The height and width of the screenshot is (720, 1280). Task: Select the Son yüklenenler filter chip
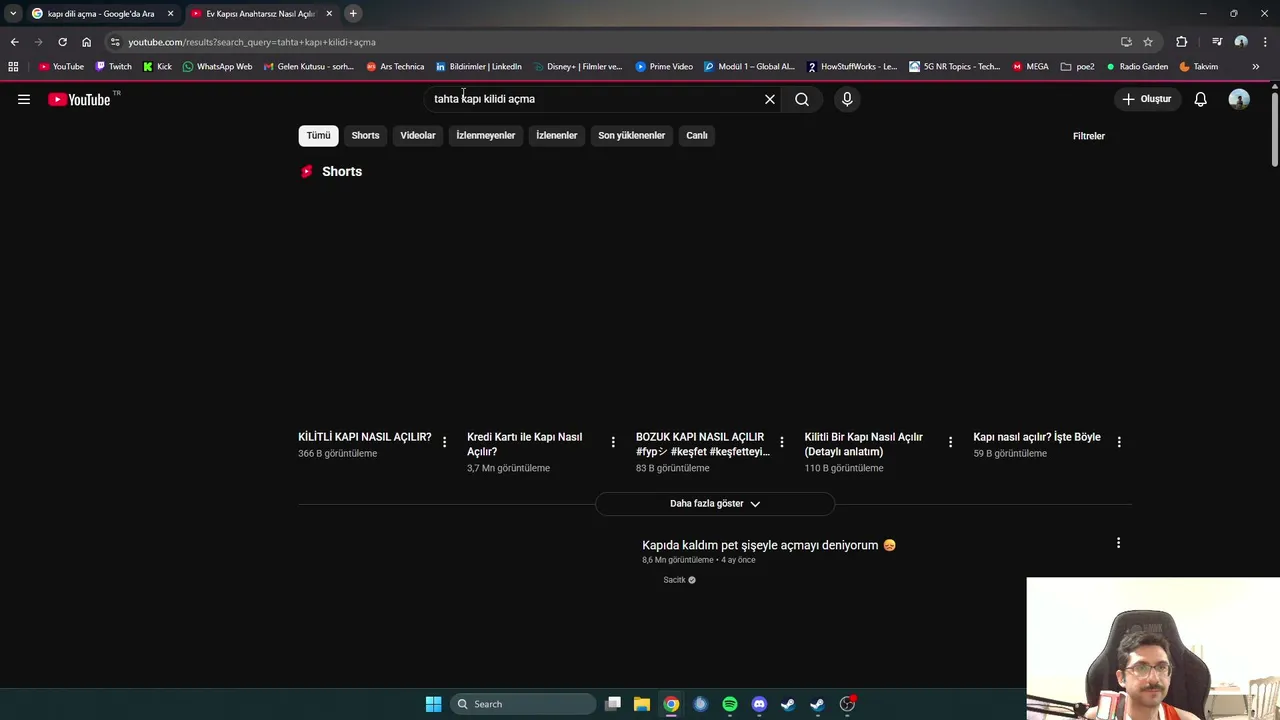[632, 135]
